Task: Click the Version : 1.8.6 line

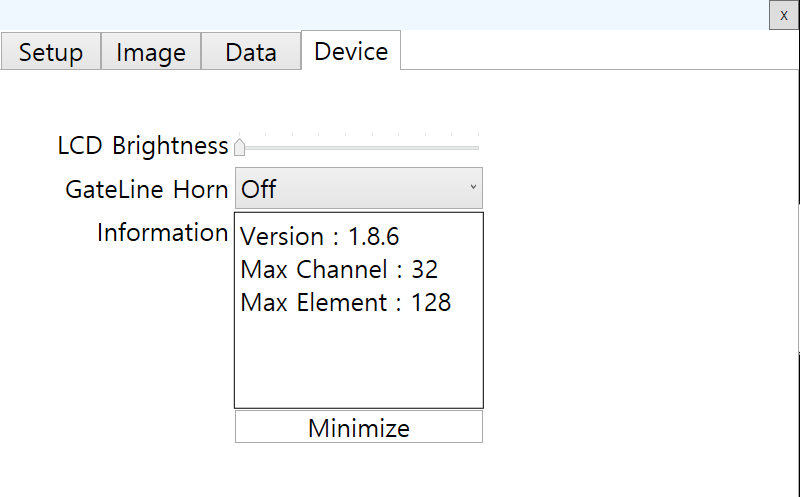Action: [x=319, y=236]
